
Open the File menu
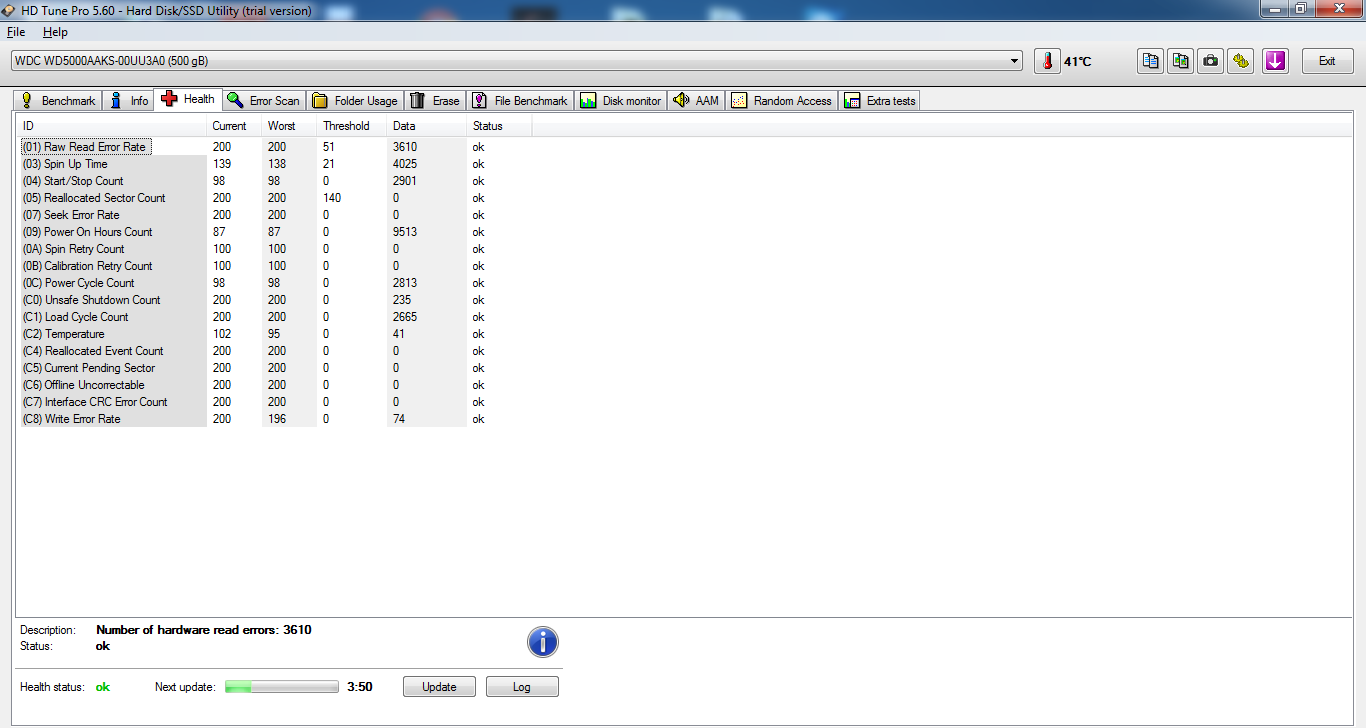16,32
